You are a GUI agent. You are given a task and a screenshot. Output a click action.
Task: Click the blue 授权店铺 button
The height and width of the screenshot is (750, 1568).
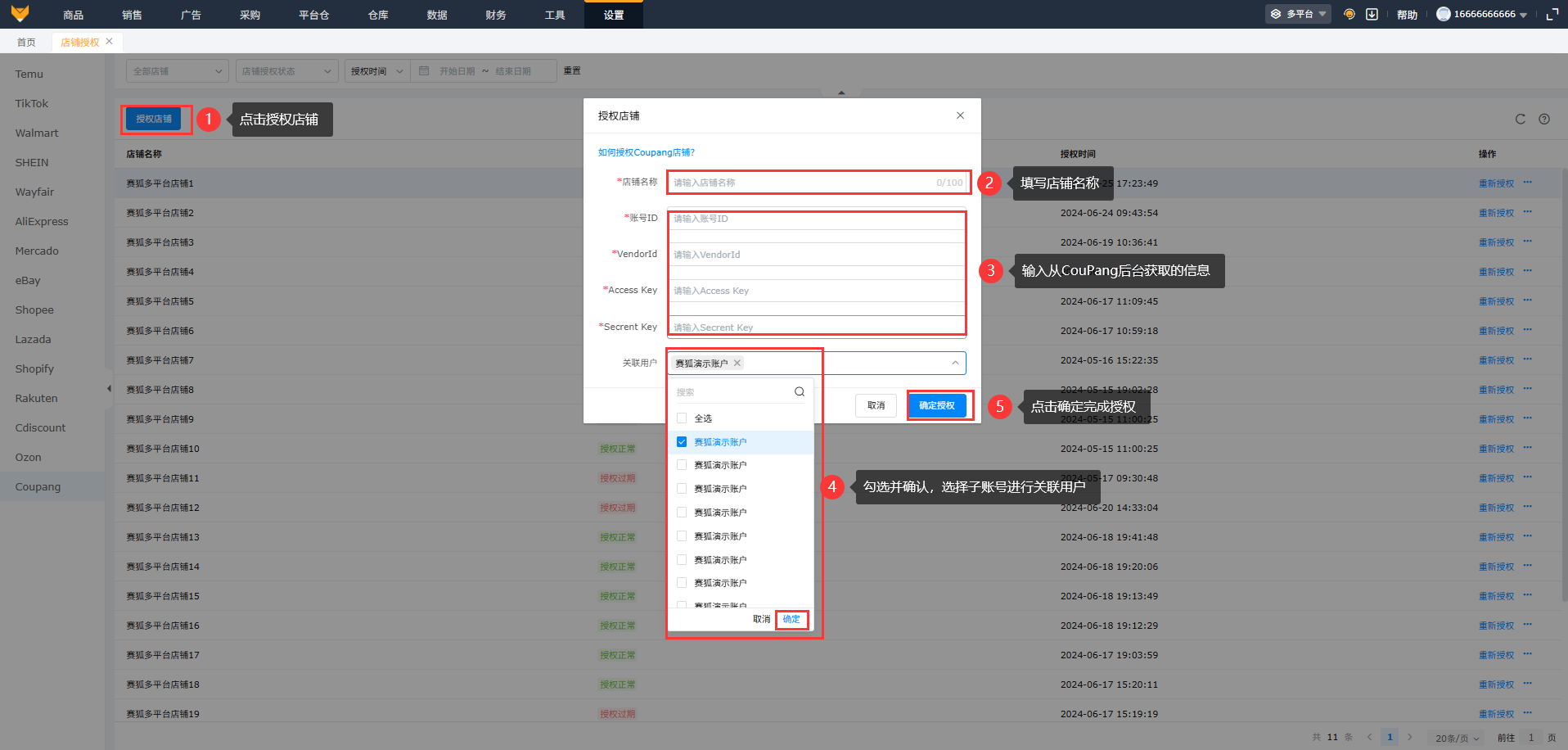click(x=154, y=119)
